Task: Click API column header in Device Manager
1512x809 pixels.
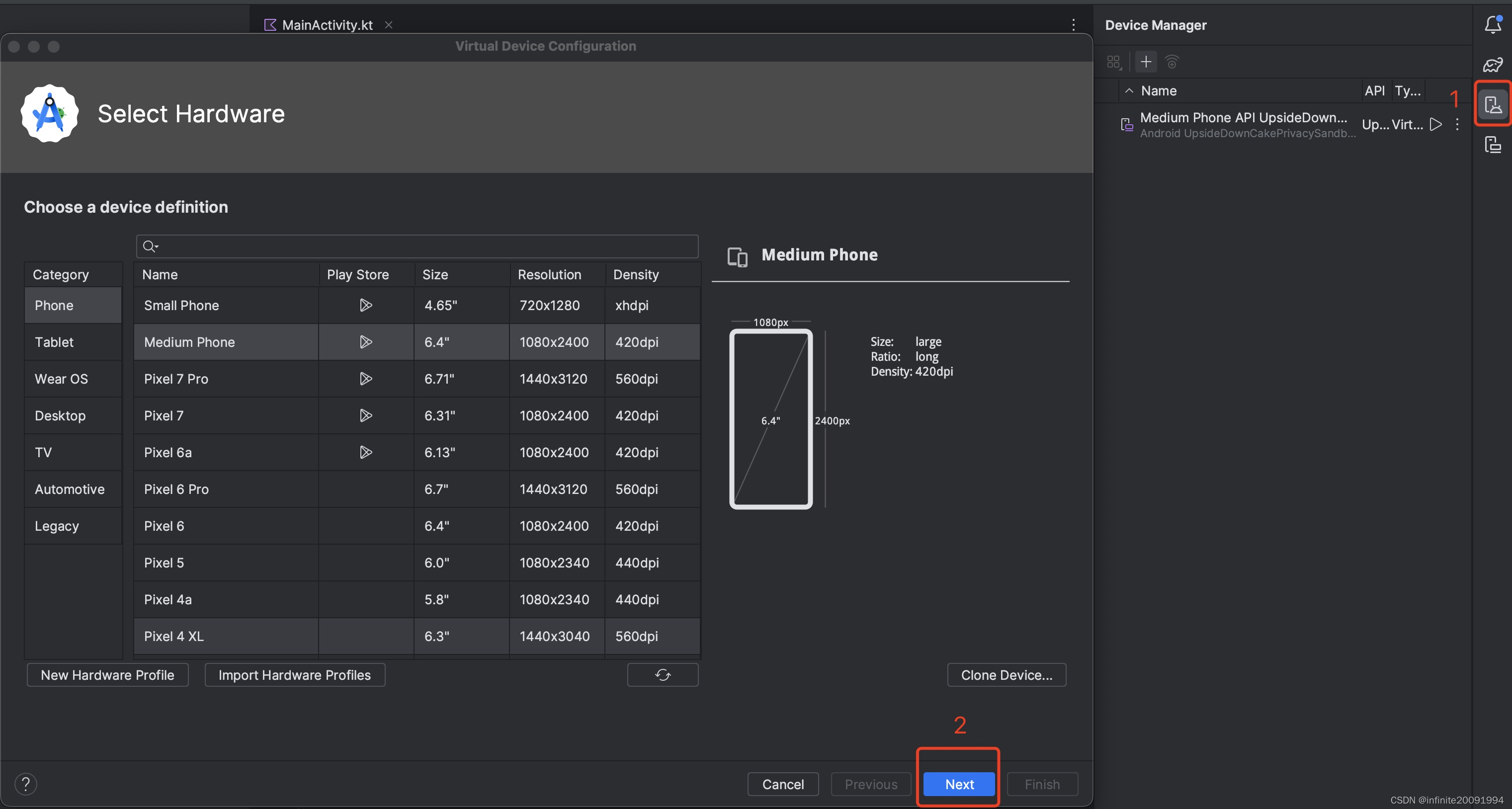Action: point(1375,91)
